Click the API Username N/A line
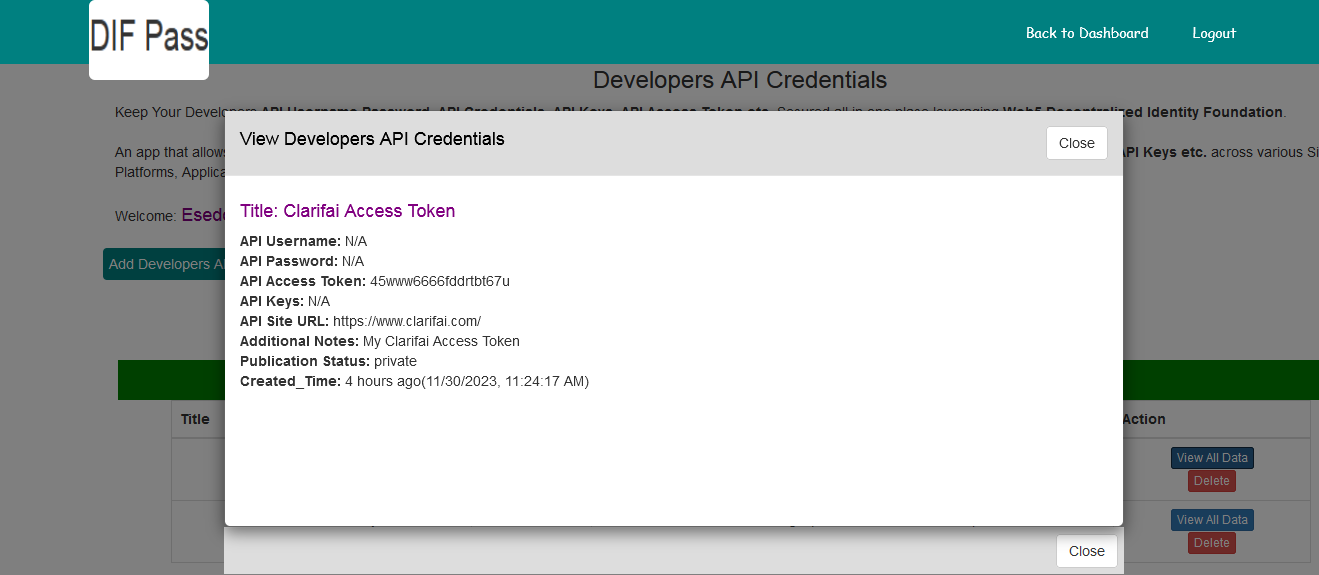 [304, 241]
